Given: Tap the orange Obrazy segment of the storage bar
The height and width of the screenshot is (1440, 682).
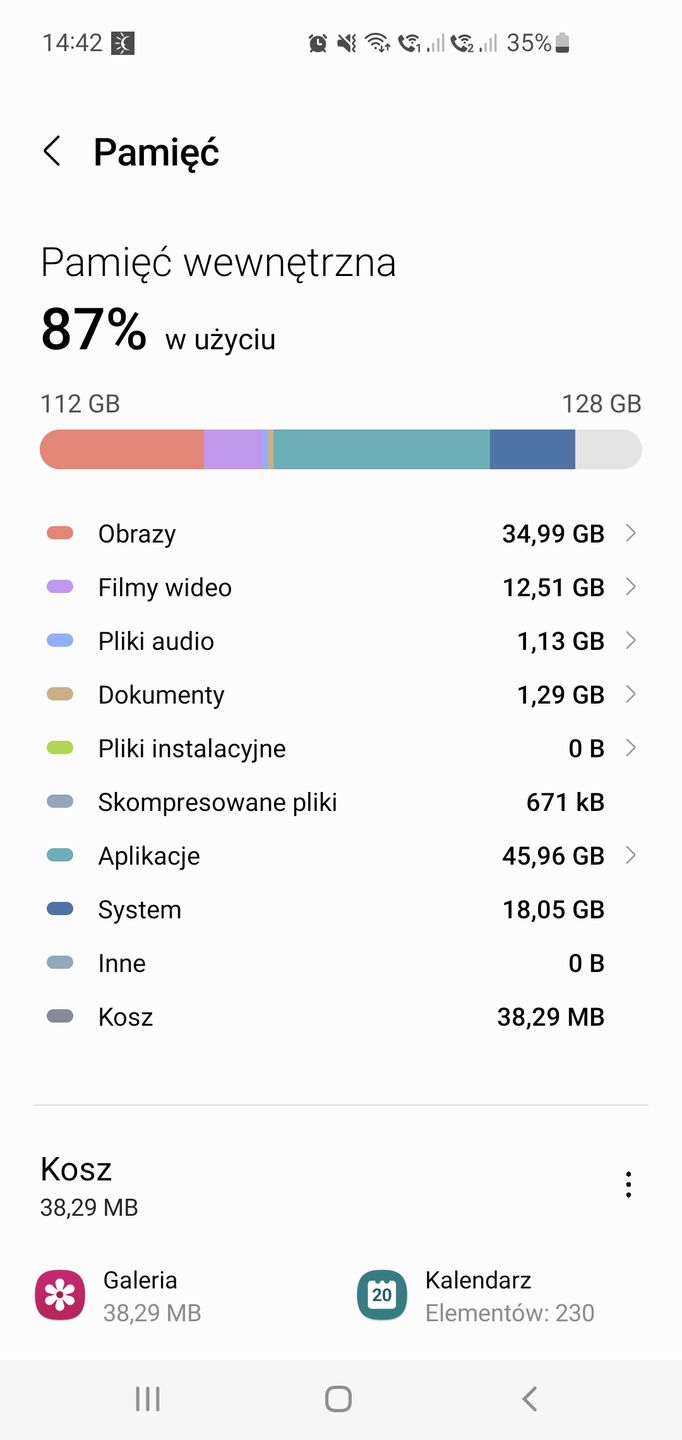Looking at the screenshot, I should (120, 449).
